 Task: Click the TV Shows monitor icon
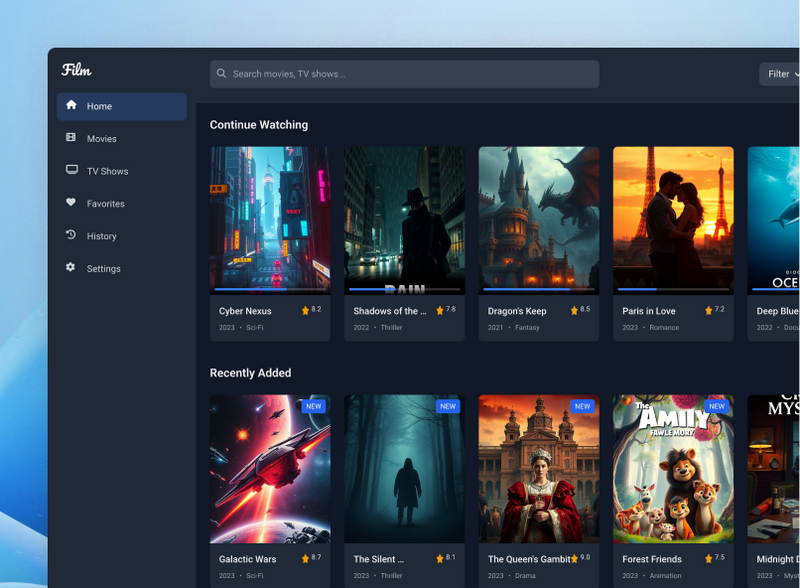71,170
